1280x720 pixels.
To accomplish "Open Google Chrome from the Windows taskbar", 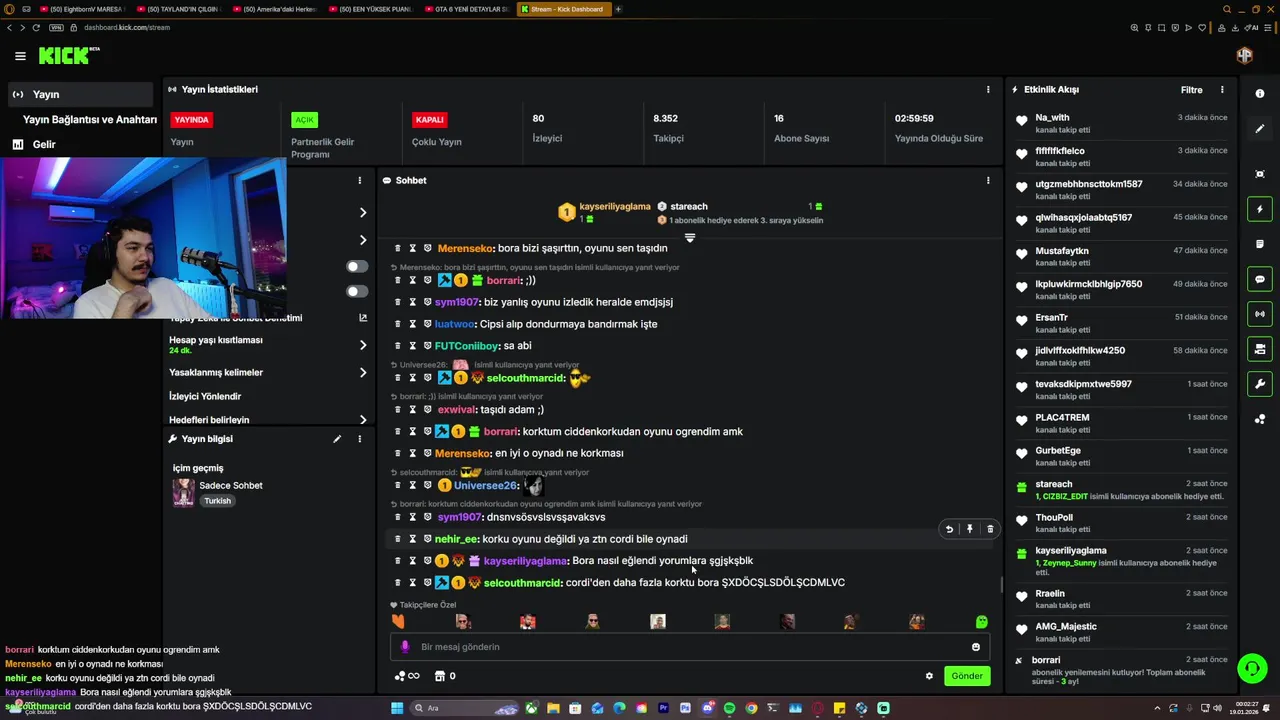I will (x=751, y=708).
